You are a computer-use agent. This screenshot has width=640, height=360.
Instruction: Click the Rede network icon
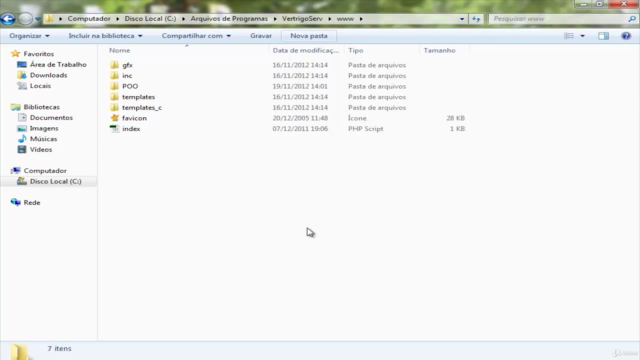pos(16,202)
